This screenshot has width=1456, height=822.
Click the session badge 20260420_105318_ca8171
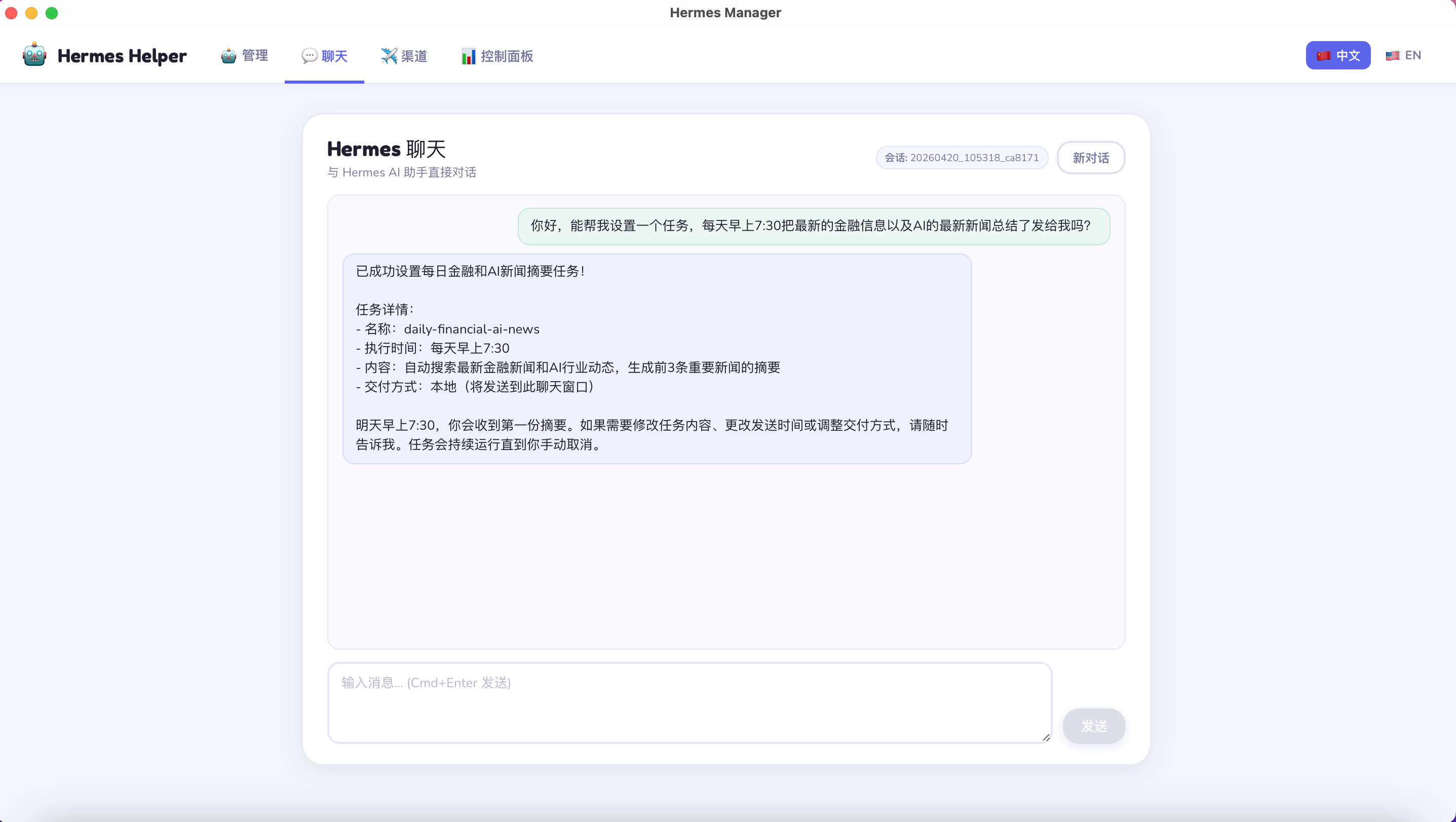click(x=962, y=158)
